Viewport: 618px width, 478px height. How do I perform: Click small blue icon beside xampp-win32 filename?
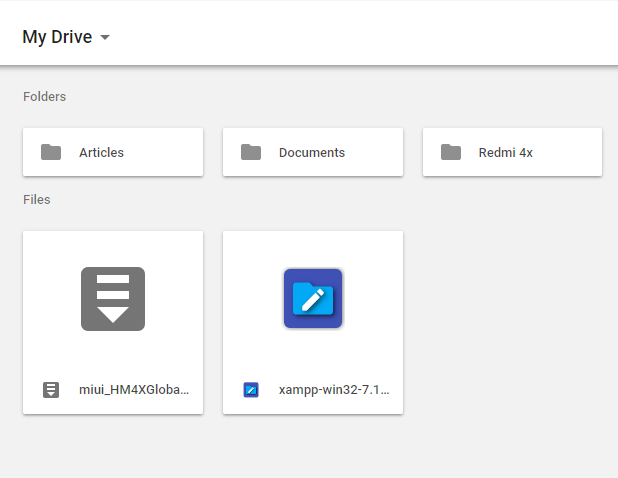(251, 390)
